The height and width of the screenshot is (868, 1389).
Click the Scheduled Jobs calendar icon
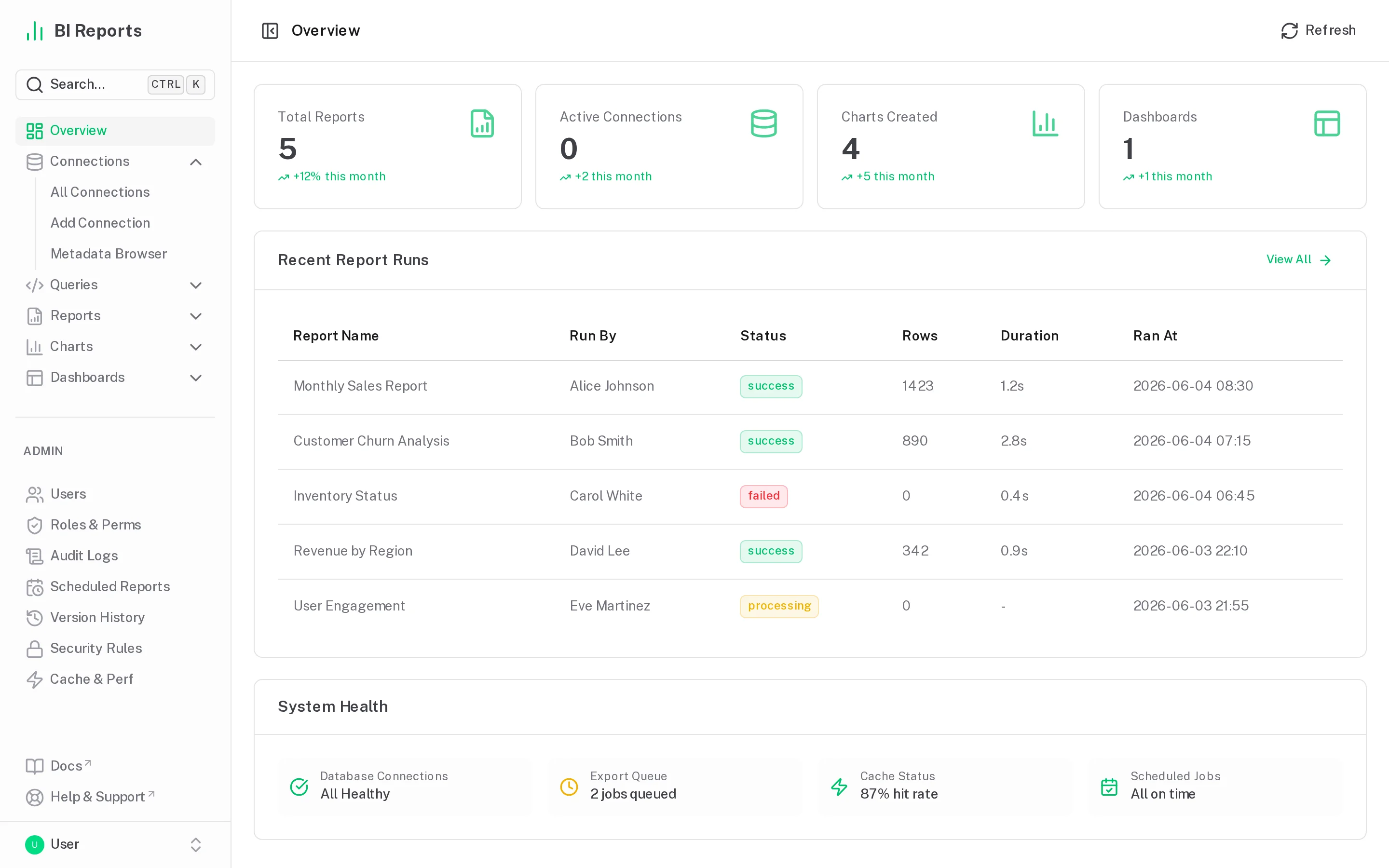[1109, 787]
